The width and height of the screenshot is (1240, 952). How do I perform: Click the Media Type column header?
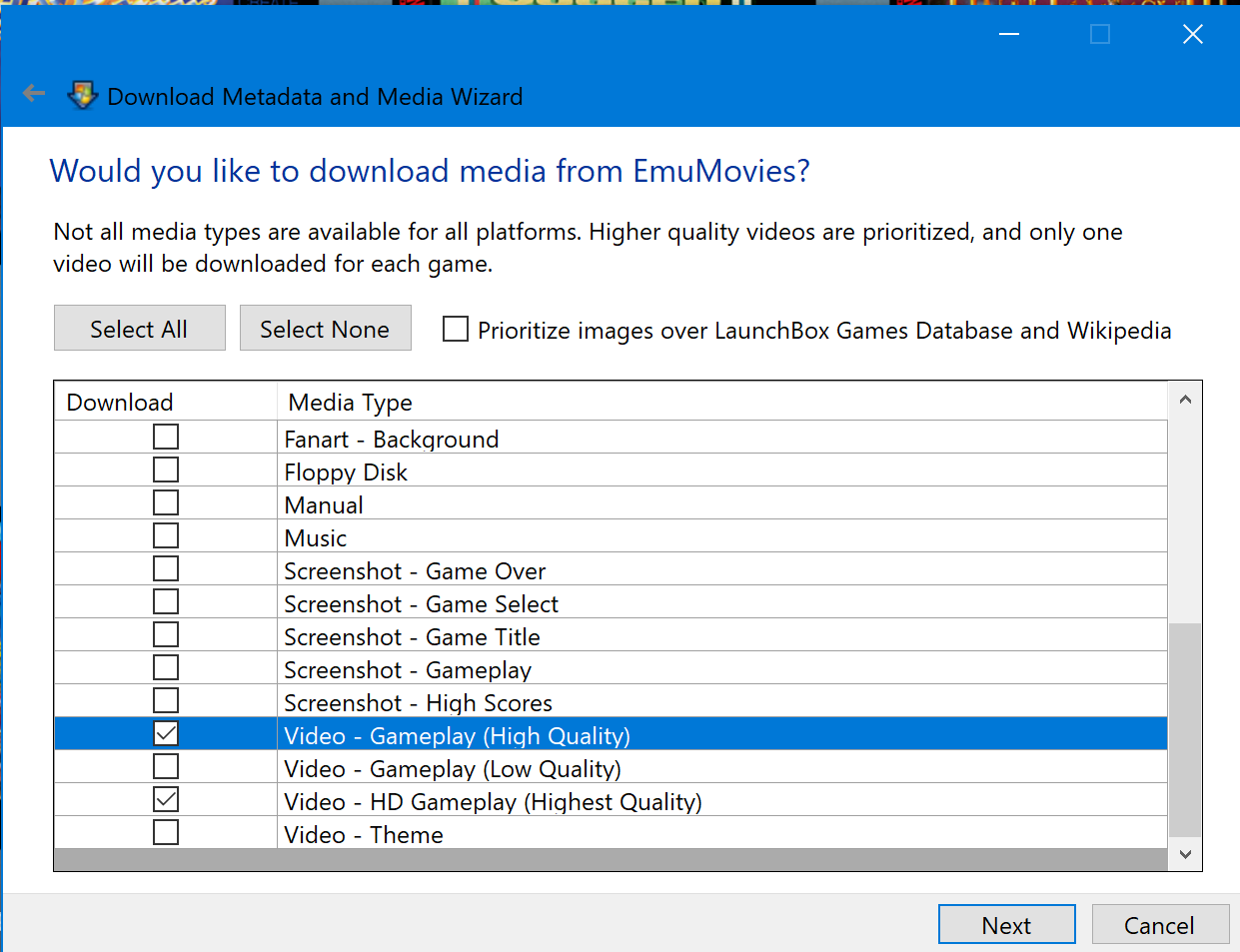tap(722, 402)
